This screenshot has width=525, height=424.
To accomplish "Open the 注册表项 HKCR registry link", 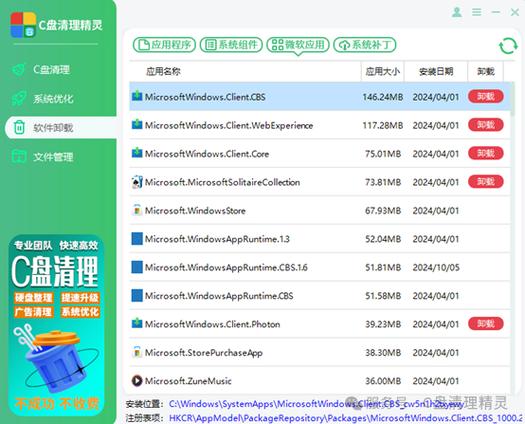I will coord(346,418).
